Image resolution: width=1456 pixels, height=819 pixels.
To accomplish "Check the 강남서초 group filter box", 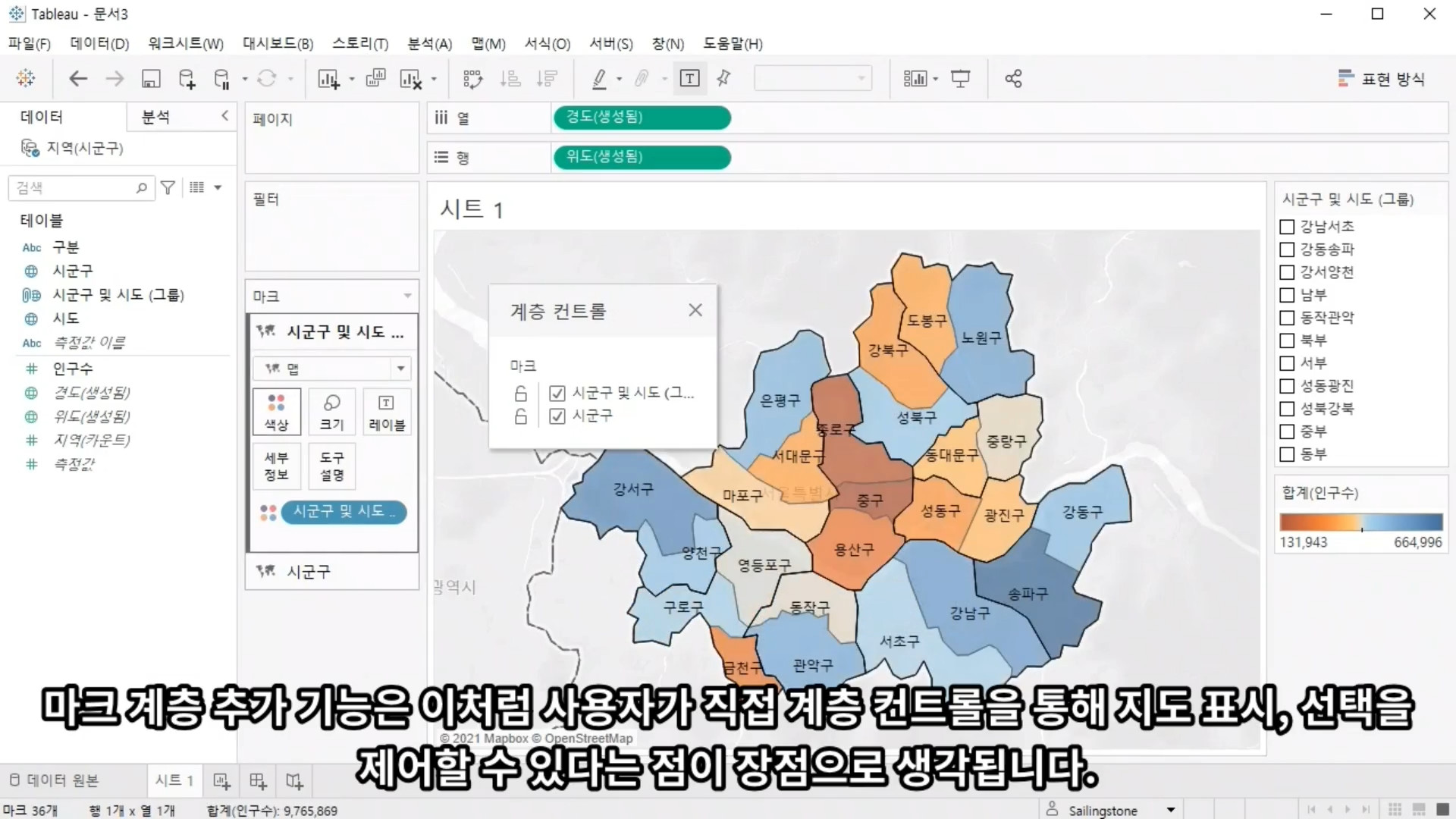I will tap(1287, 227).
